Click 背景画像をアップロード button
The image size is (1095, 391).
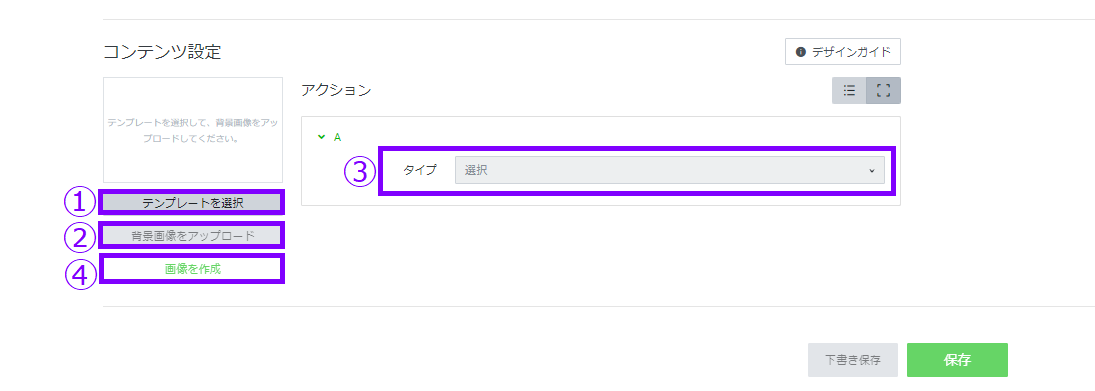[x=193, y=236]
